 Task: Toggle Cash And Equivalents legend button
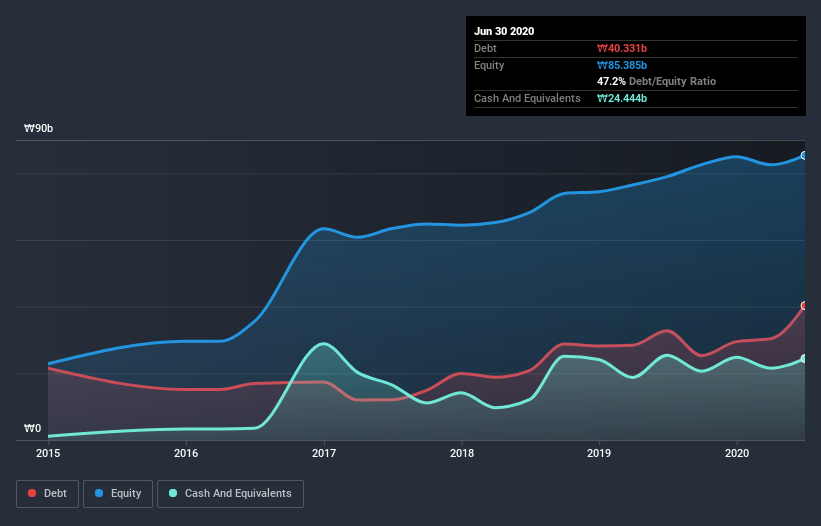point(230,494)
